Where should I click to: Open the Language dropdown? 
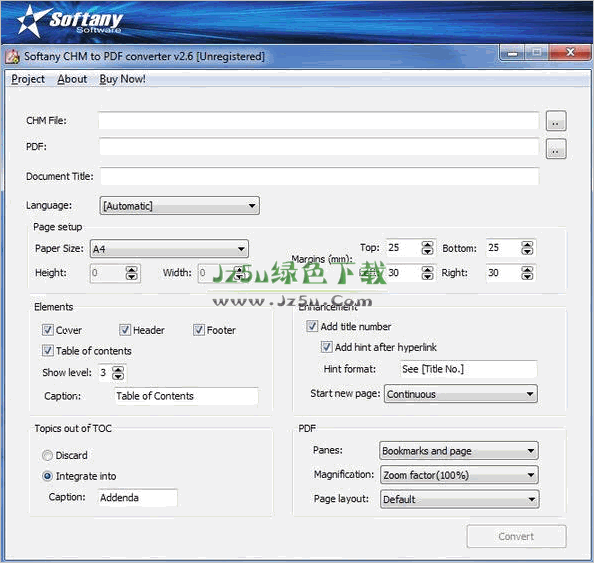(x=180, y=206)
